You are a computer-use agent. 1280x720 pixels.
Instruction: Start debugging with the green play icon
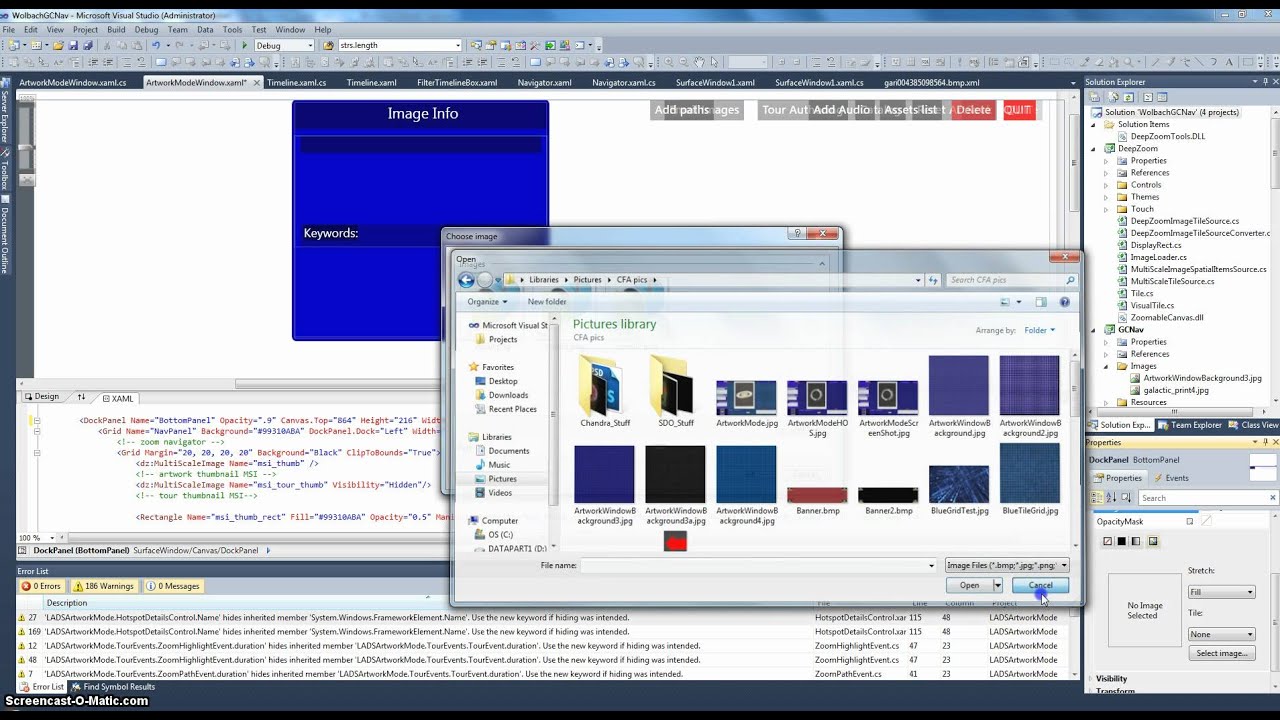244,45
